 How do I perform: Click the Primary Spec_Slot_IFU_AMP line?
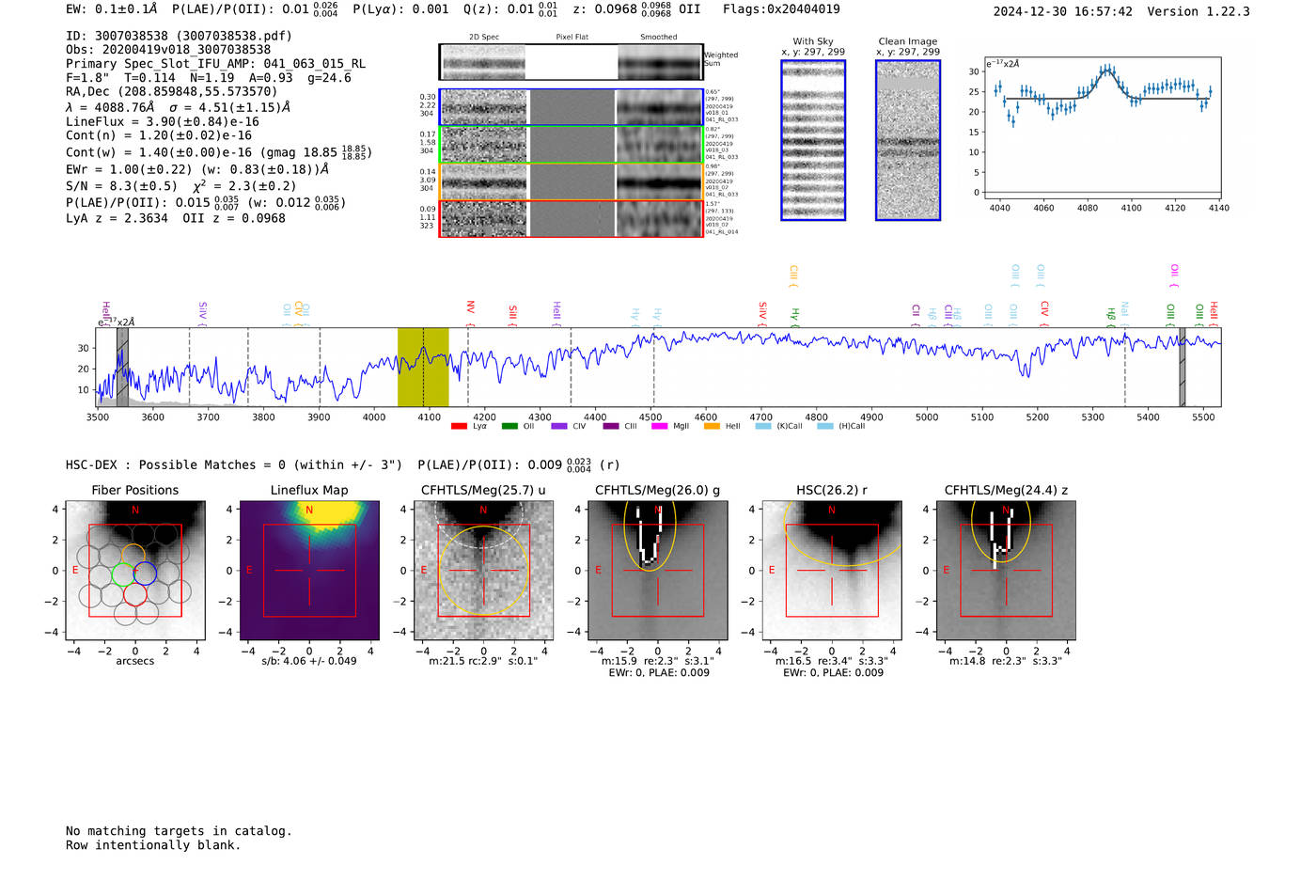pos(216,64)
